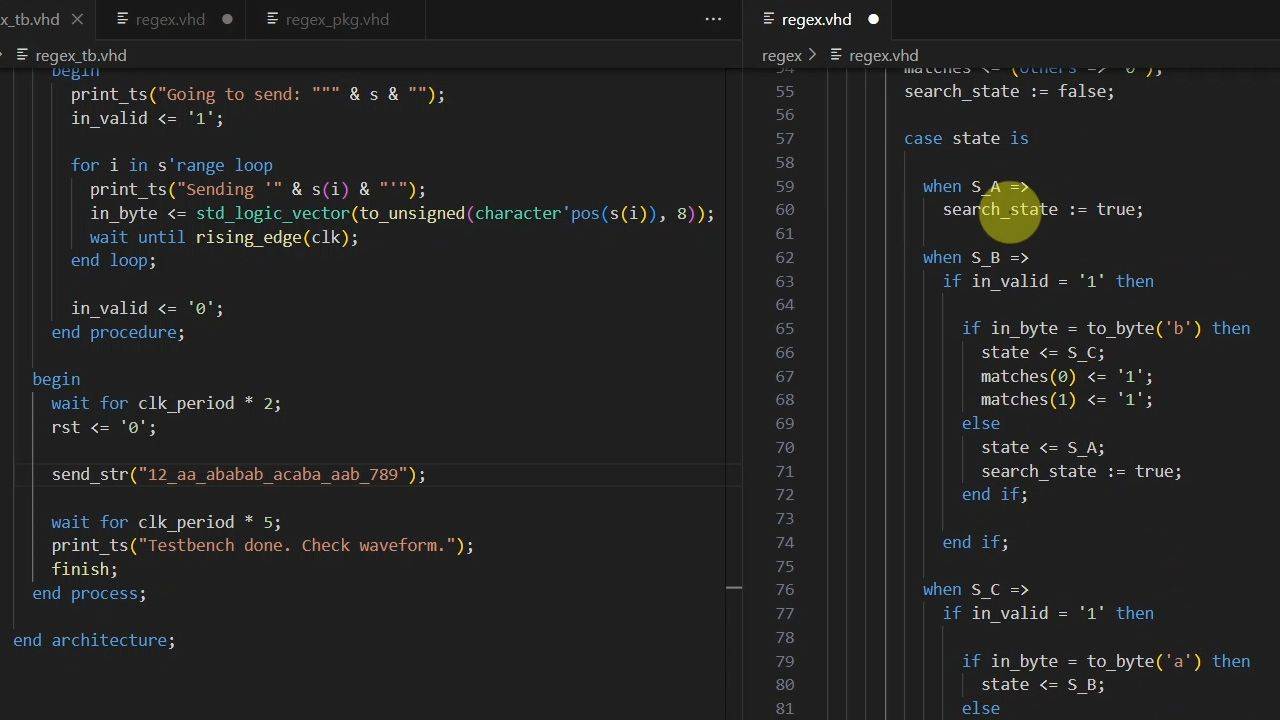Click file icon on right group's regex.vhd tab
The width and height of the screenshot is (1280, 720).
pos(768,19)
